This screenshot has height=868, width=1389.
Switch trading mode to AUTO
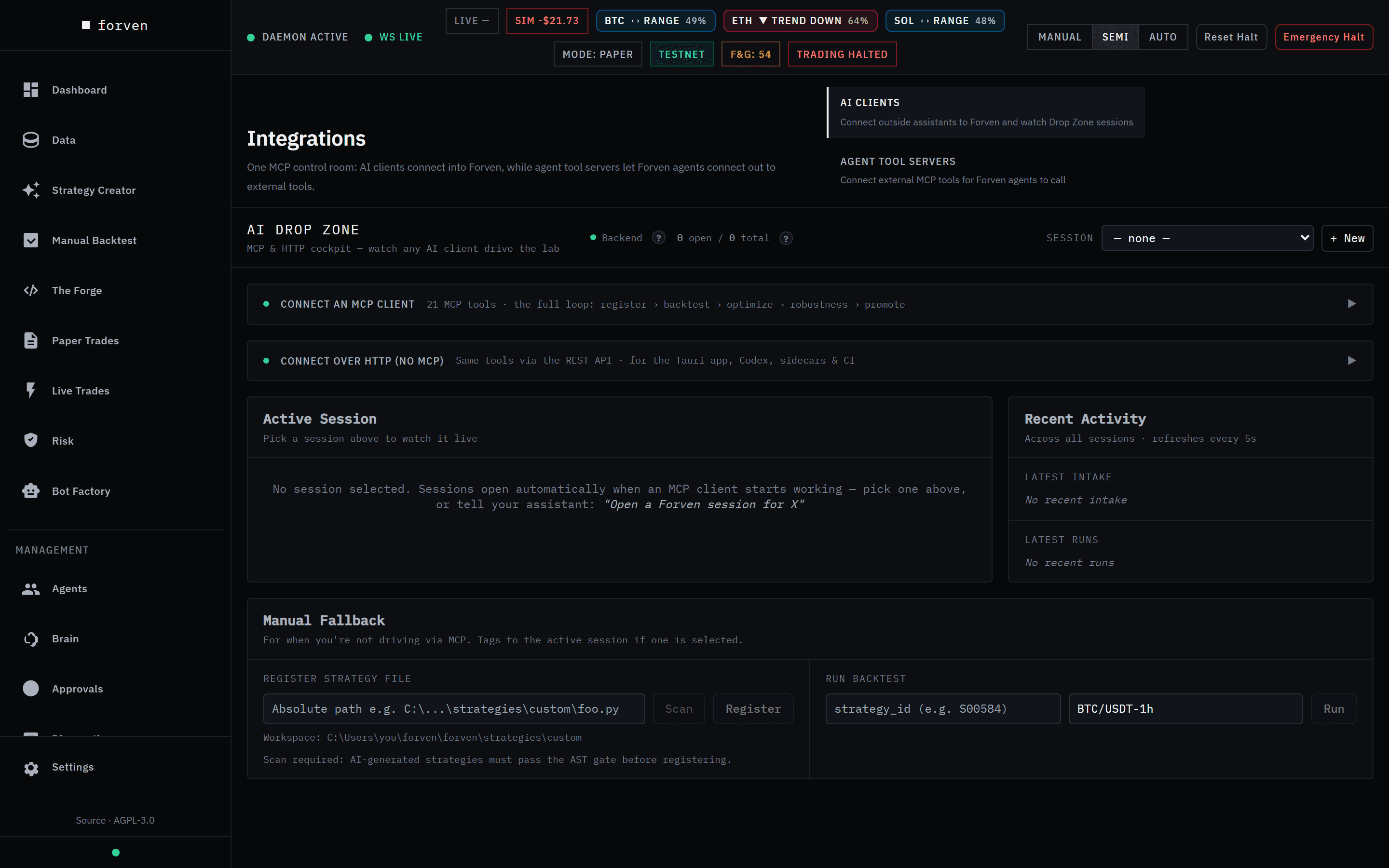tap(1163, 37)
